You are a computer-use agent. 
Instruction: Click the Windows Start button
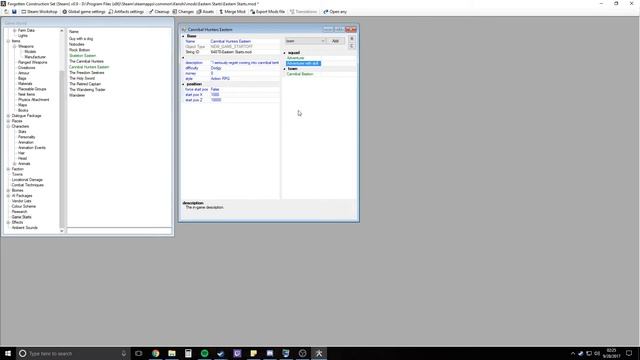click(8, 353)
